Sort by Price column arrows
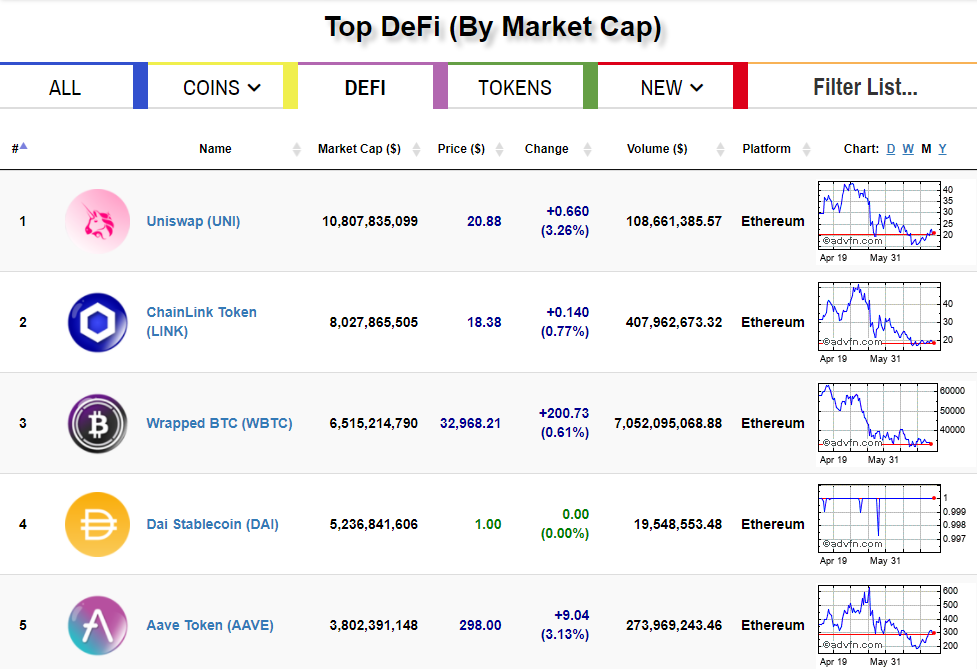 pyautogui.click(x=499, y=149)
